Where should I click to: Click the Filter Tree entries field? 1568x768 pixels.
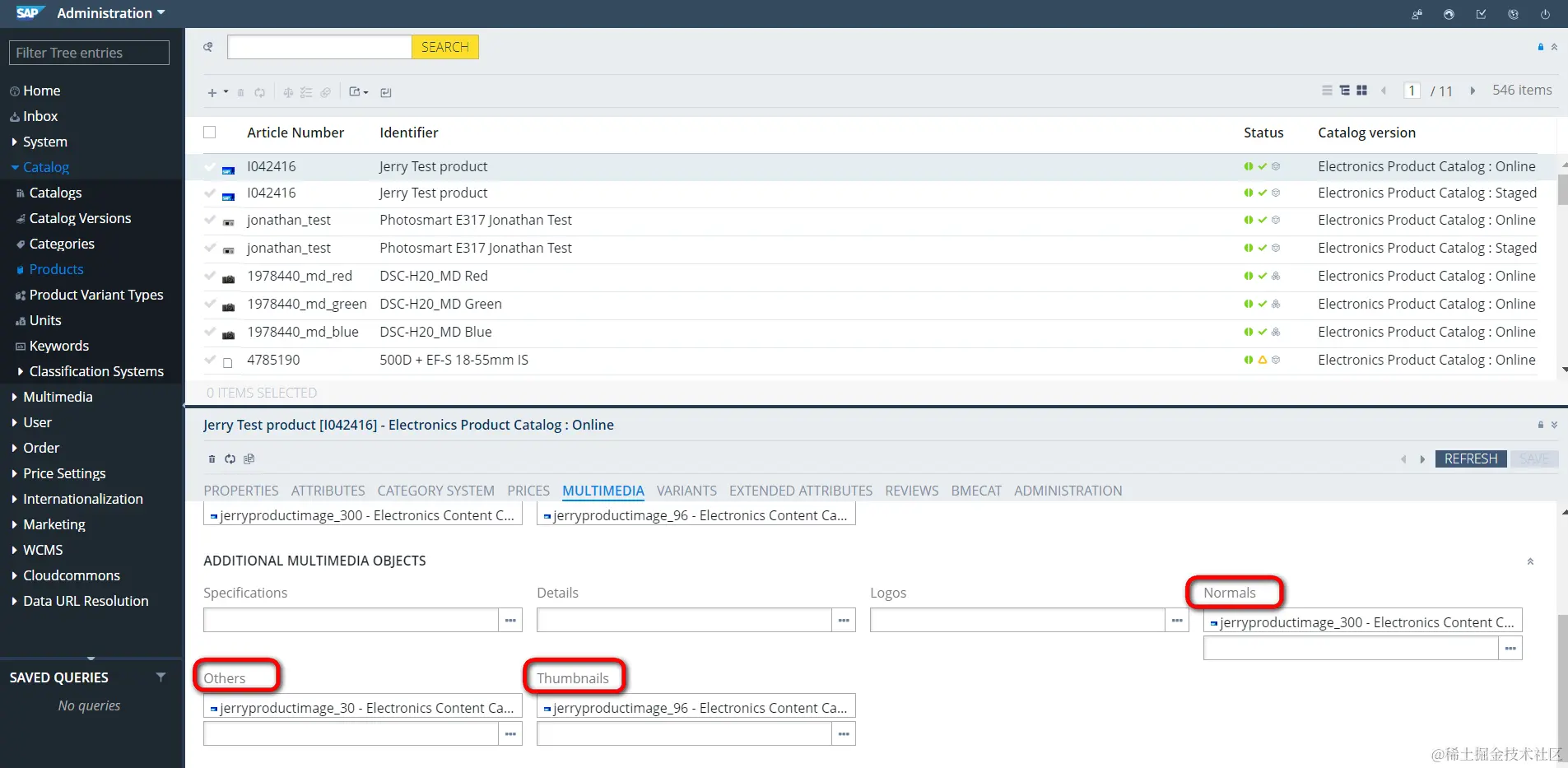click(x=89, y=53)
